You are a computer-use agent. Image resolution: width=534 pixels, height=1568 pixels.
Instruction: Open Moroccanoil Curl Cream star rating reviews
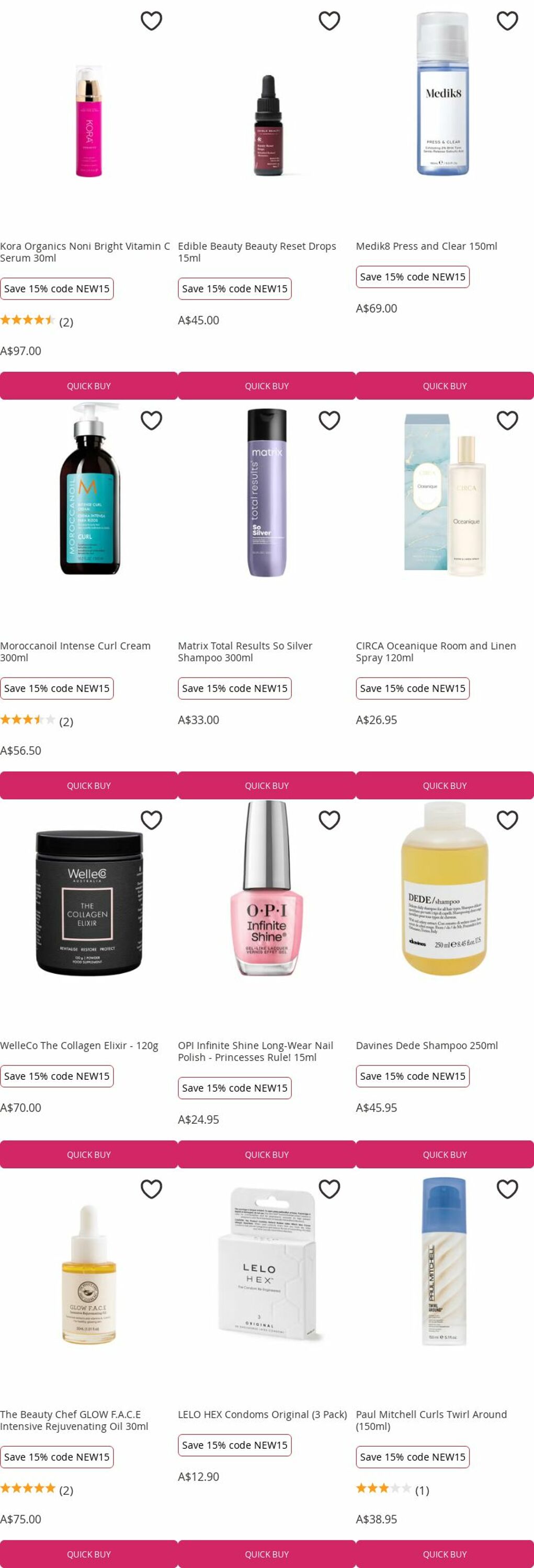pyautogui.click(x=37, y=721)
